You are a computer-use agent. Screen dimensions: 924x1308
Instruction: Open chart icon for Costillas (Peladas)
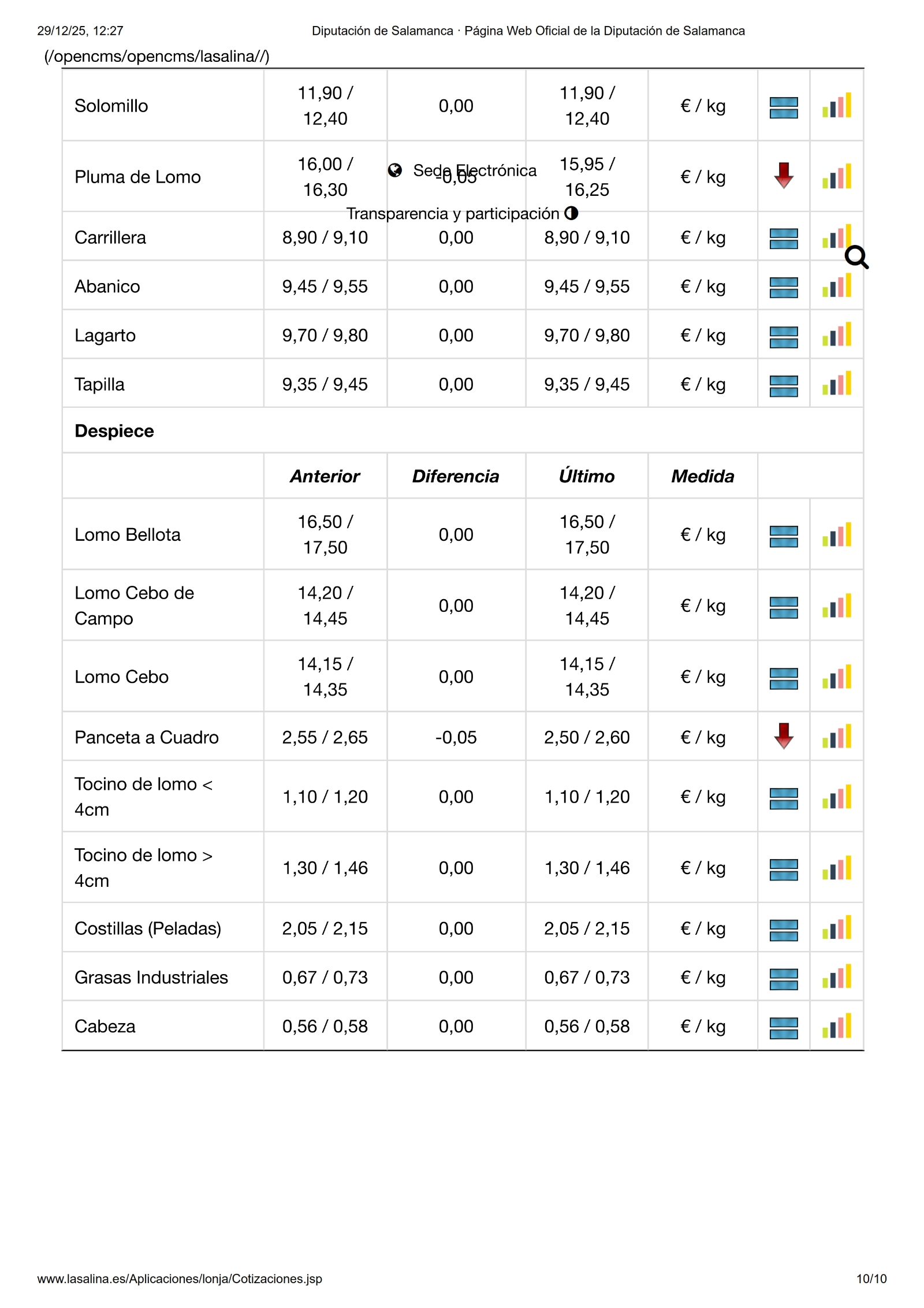click(x=837, y=928)
